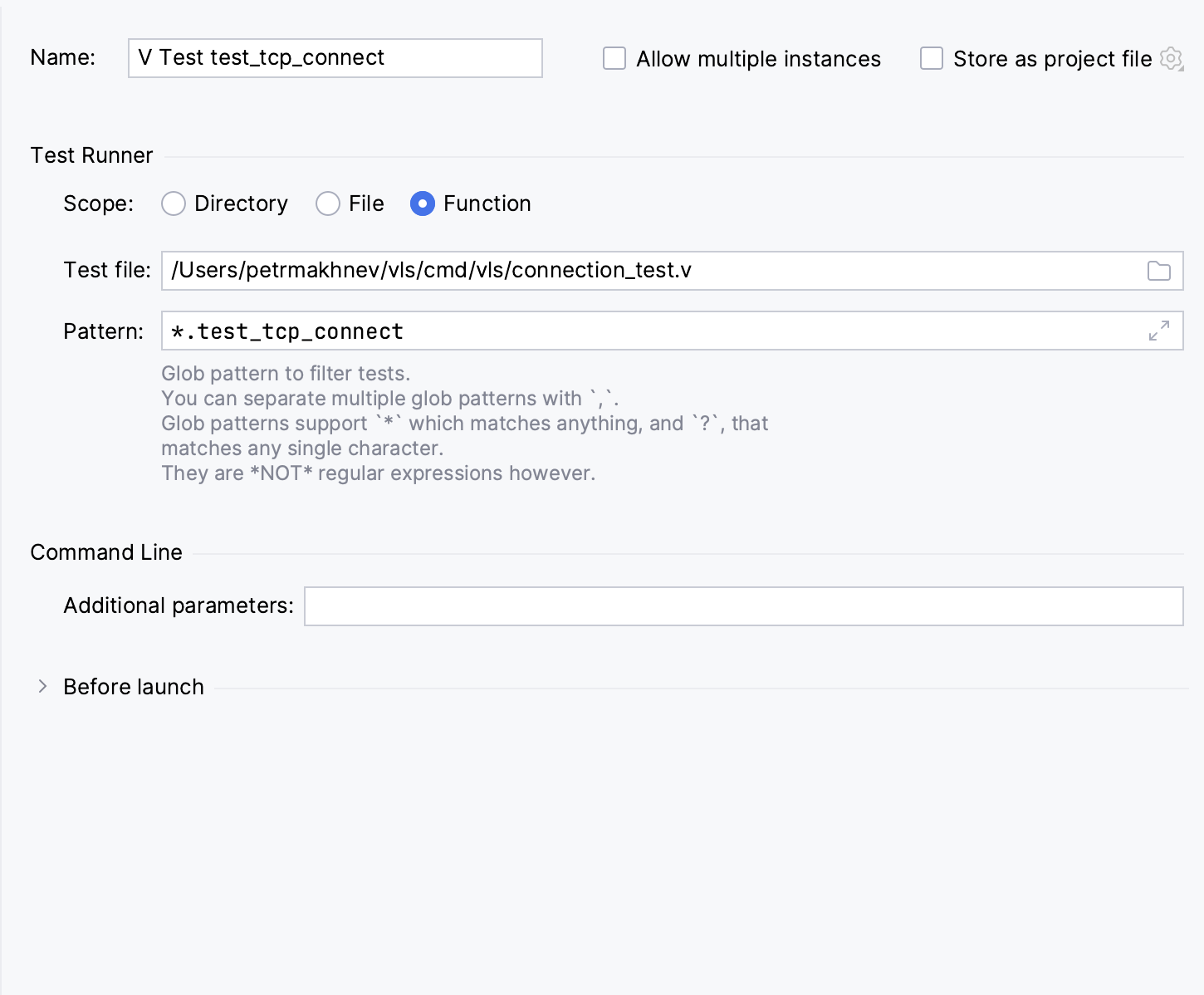Check Store as project file
This screenshot has width=1204, height=995.
931,58
